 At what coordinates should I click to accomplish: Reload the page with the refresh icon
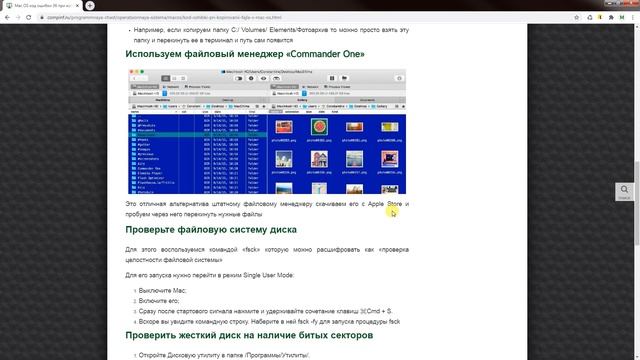pos(29,18)
